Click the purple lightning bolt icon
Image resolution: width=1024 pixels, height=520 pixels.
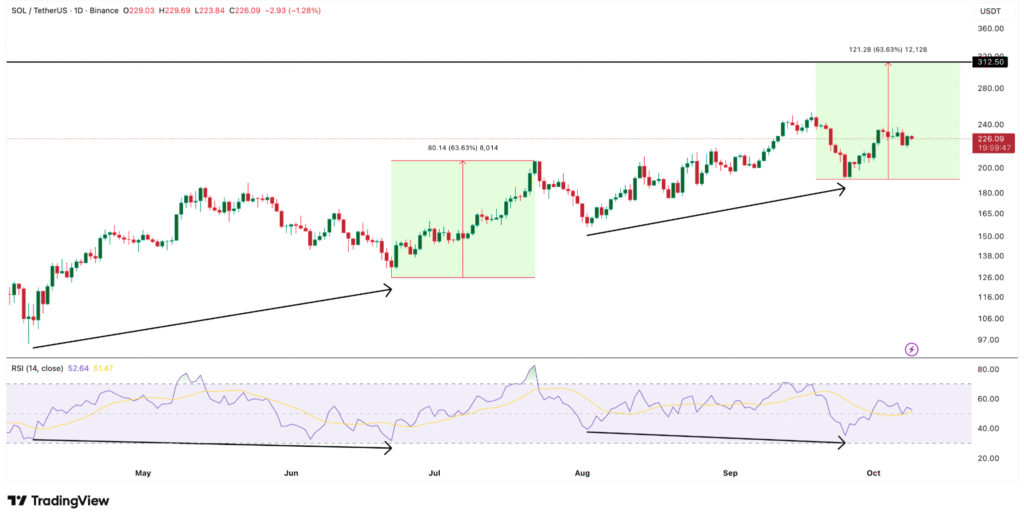[912, 349]
